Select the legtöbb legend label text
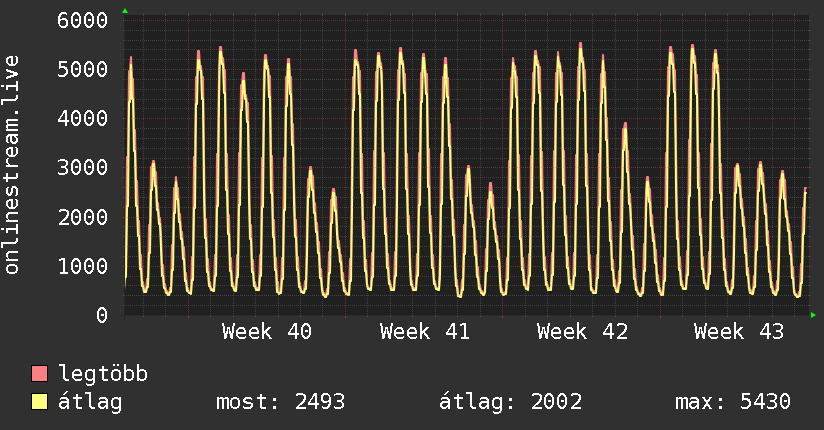Image resolution: width=824 pixels, height=430 pixels. coord(104,374)
